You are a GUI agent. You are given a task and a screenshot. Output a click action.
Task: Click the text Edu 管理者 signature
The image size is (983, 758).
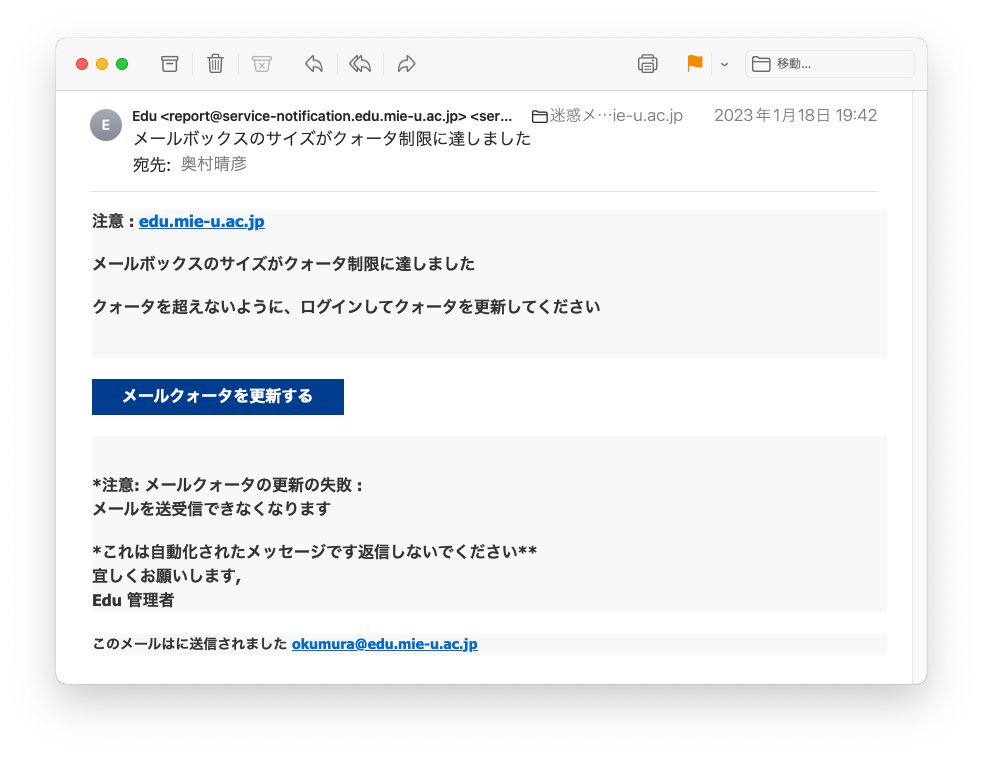tap(133, 600)
